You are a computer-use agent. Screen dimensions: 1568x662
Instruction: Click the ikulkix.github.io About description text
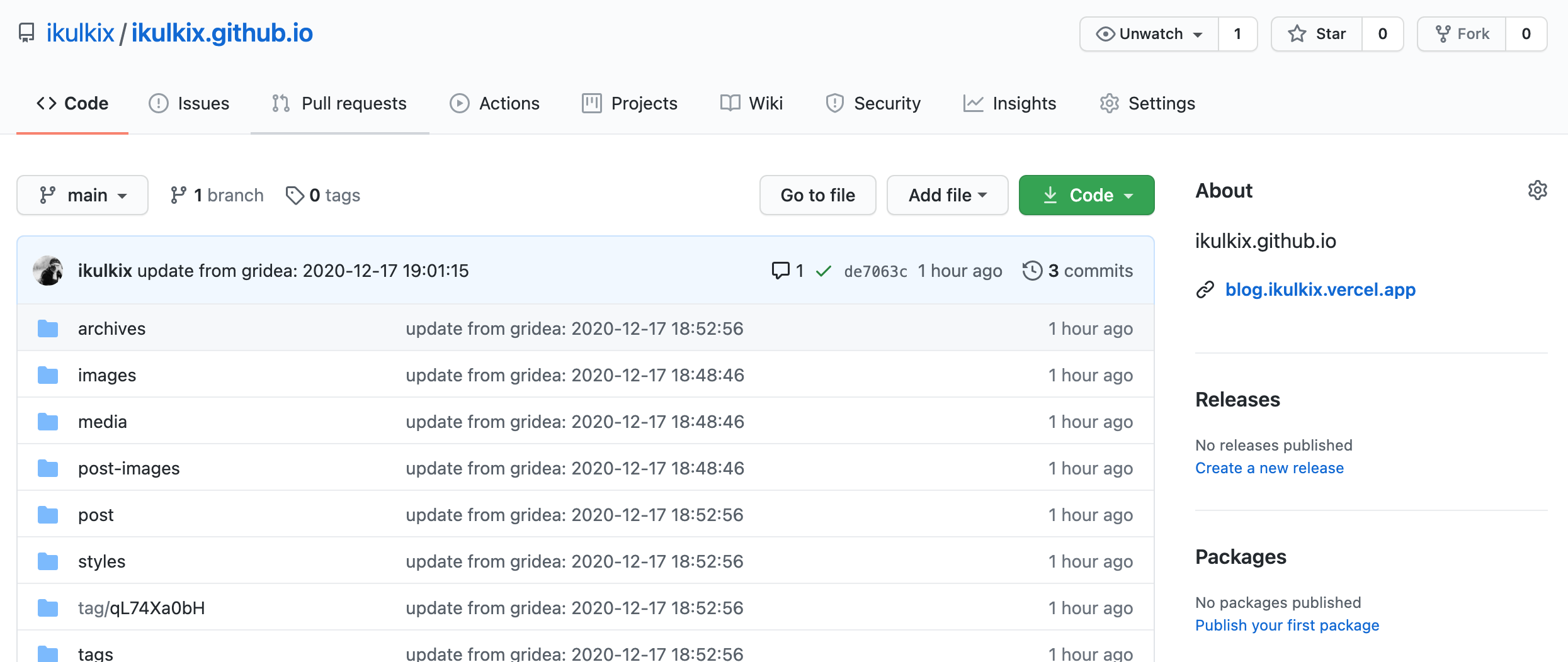pyautogui.click(x=1265, y=241)
